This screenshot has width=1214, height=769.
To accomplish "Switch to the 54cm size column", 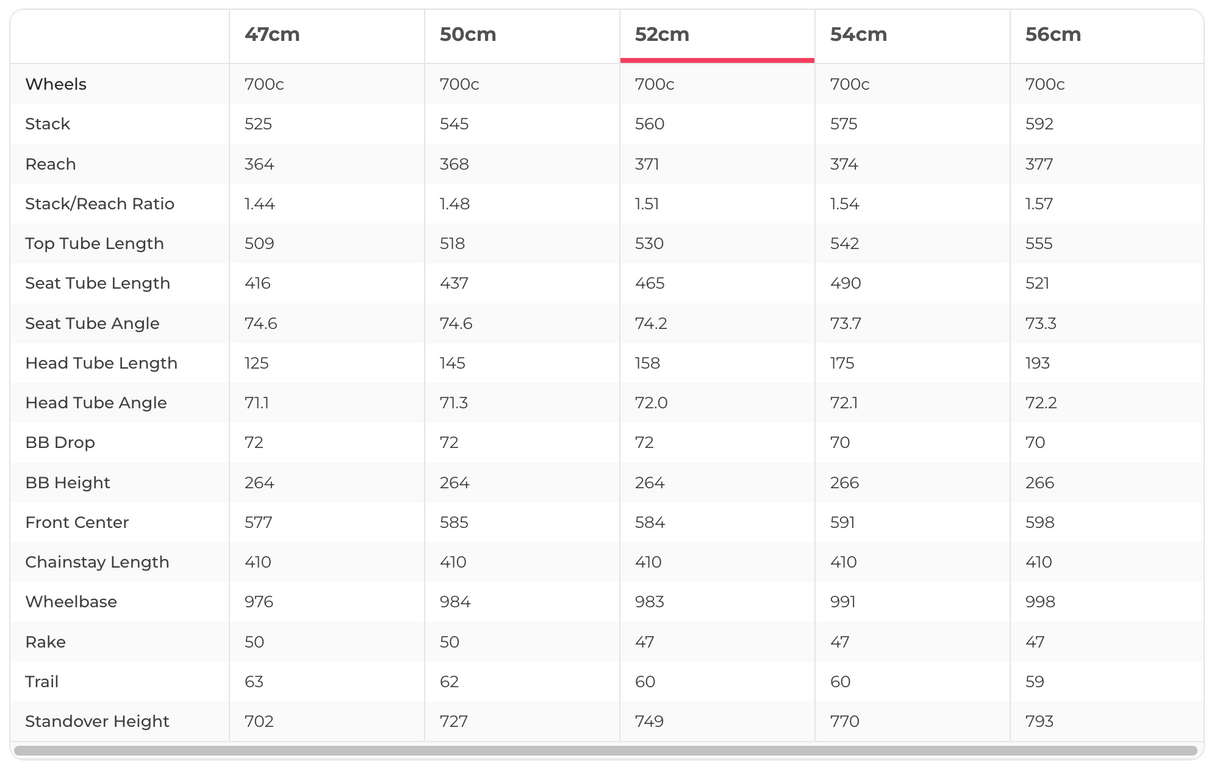I will pyautogui.click(x=858, y=35).
